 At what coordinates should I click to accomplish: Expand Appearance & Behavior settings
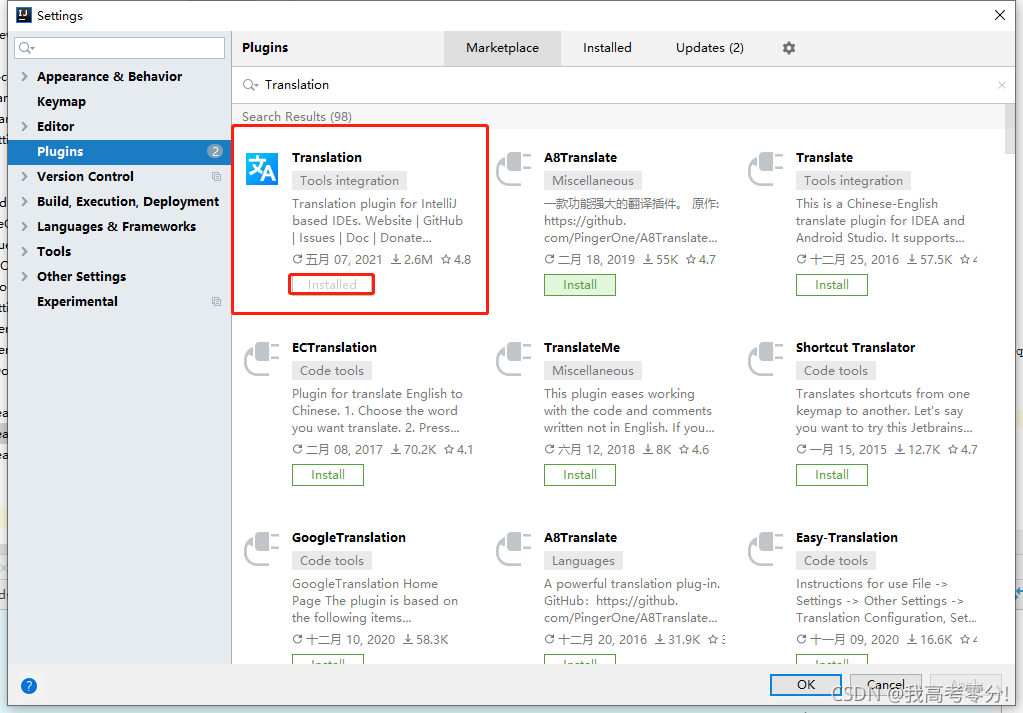click(x=24, y=76)
